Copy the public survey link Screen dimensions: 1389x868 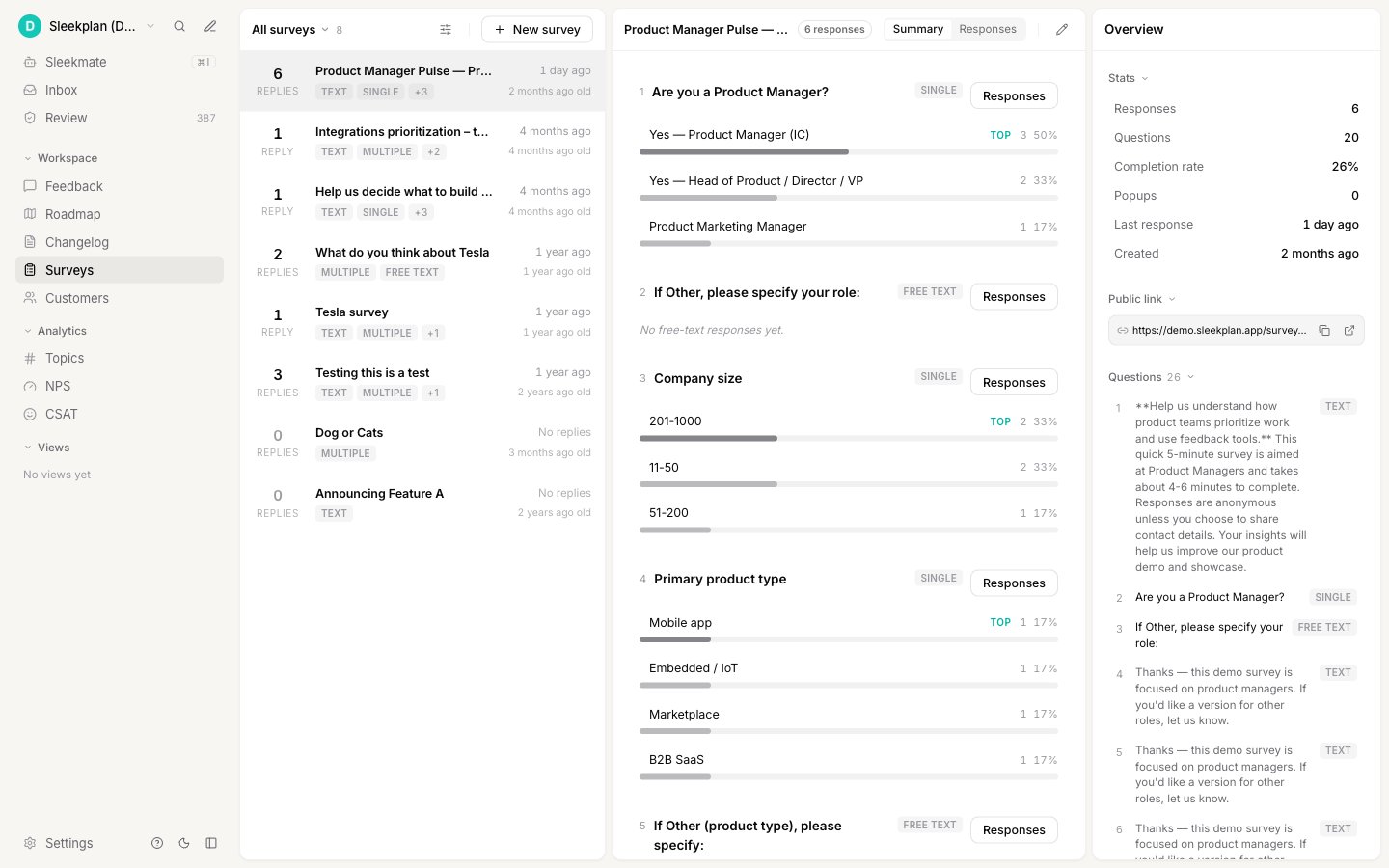[x=1324, y=331]
